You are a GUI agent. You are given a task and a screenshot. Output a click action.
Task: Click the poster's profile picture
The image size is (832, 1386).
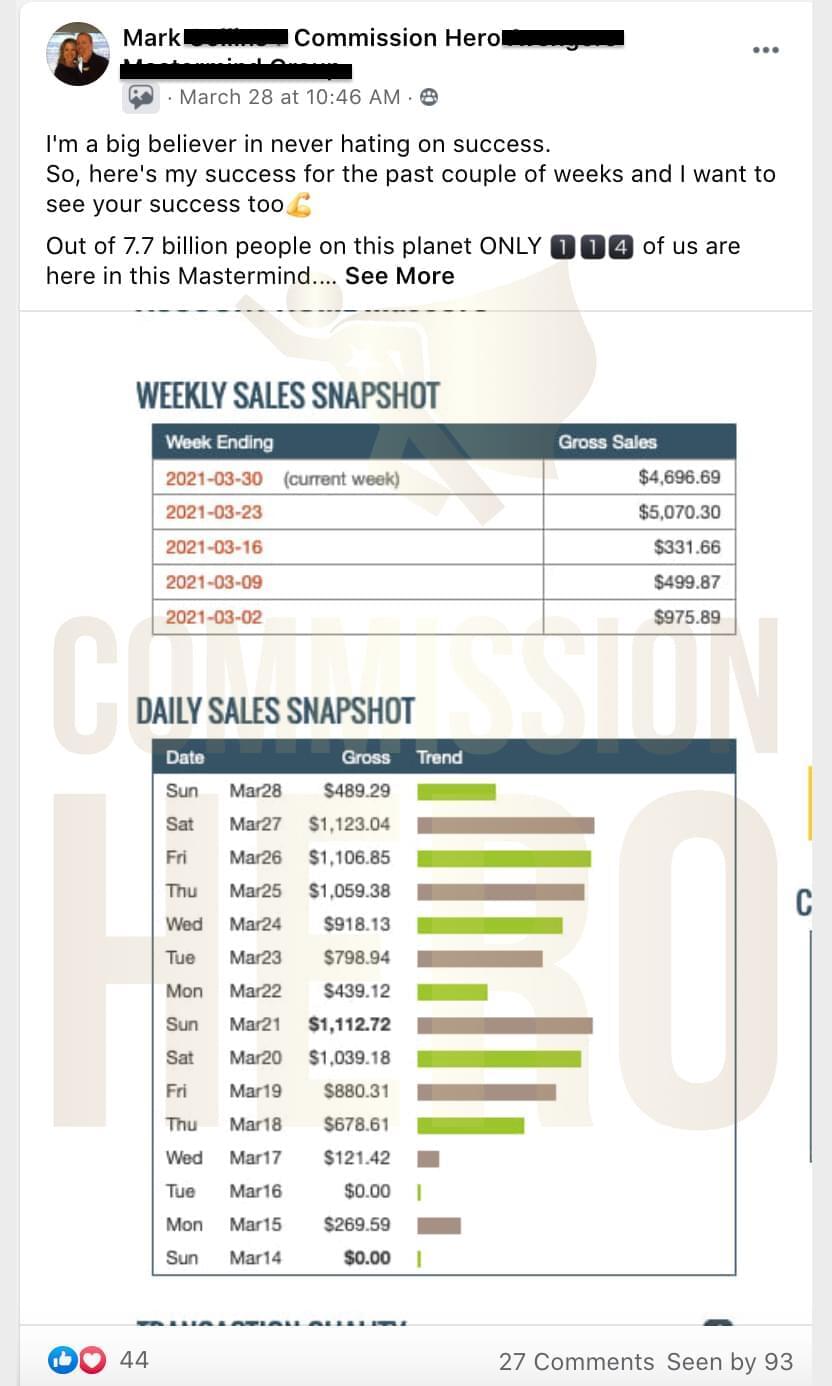pos(78,54)
